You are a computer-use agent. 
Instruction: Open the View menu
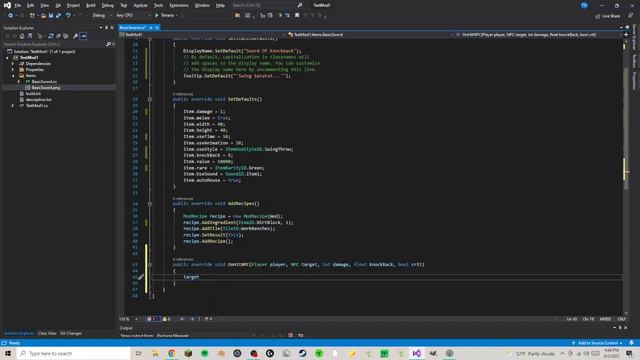point(44,5)
